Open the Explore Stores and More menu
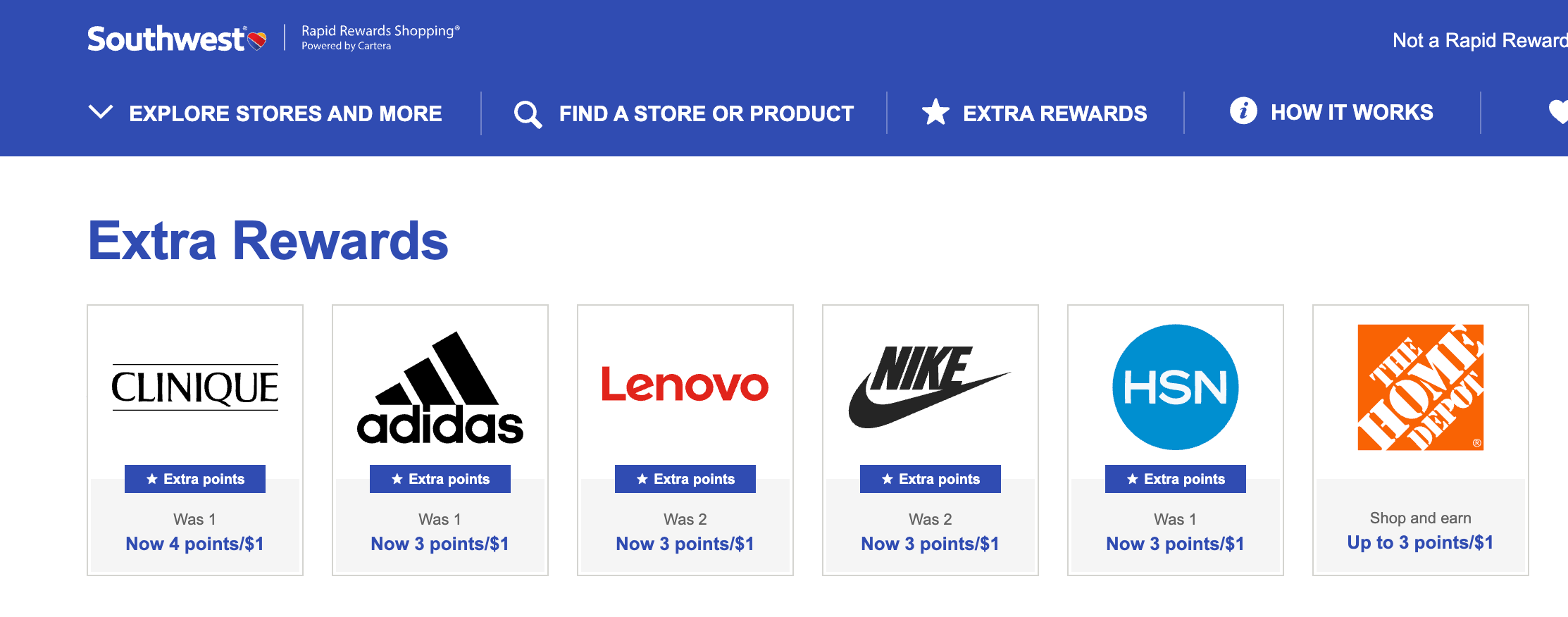This screenshot has width=1568, height=617. pos(285,113)
